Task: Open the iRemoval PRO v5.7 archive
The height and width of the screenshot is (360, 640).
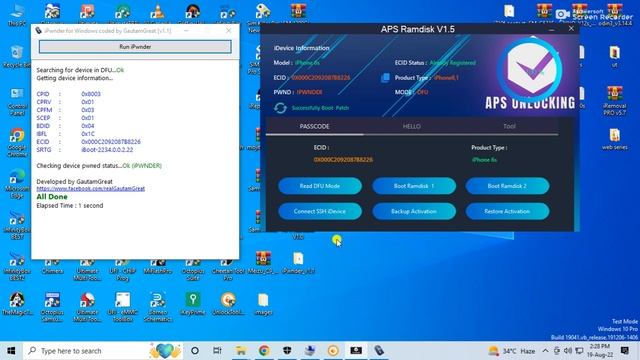Action: point(615,101)
